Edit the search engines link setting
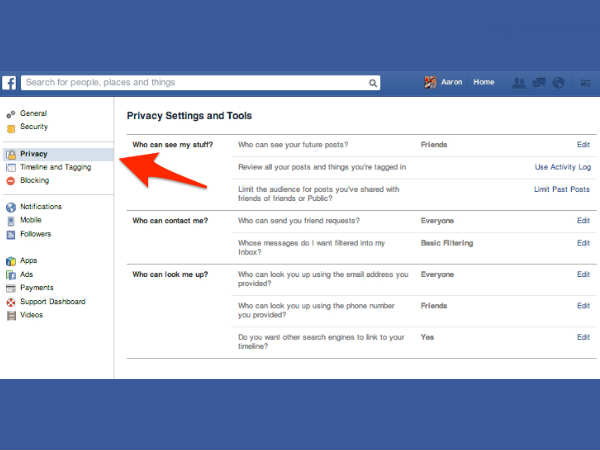 coord(583,338)
